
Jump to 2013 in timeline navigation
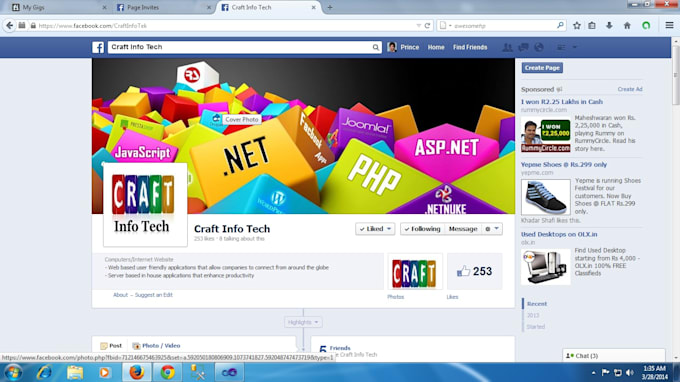click(x=533, y=316)
